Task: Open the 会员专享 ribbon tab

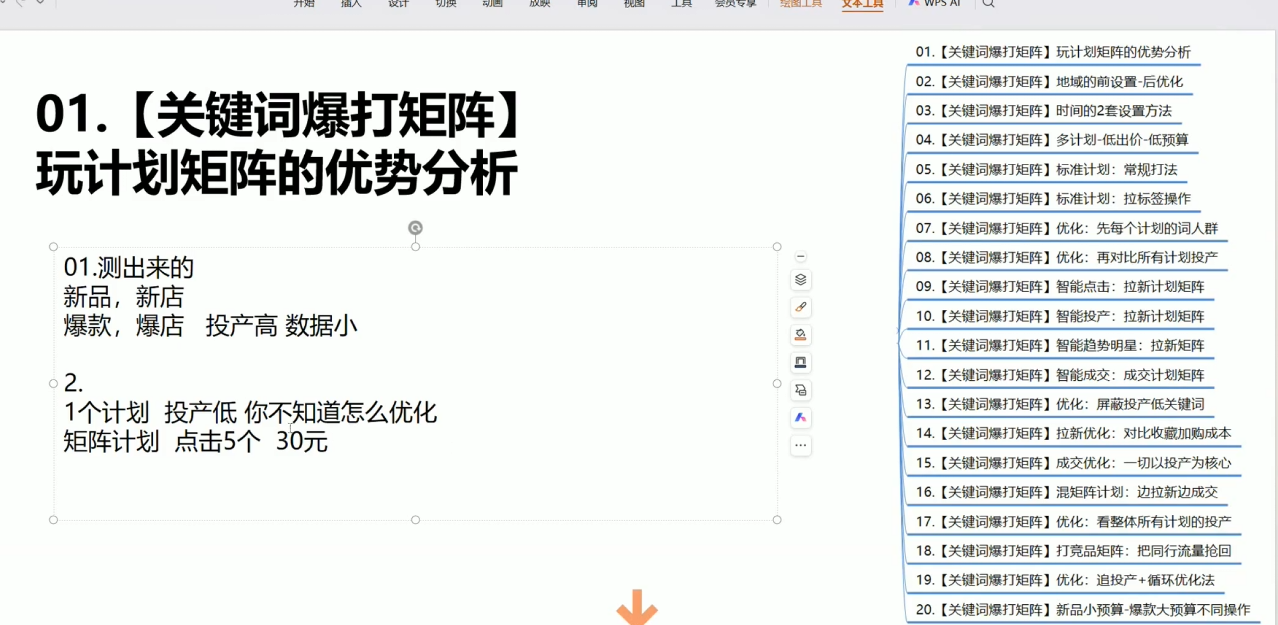Action: point(735,4)
